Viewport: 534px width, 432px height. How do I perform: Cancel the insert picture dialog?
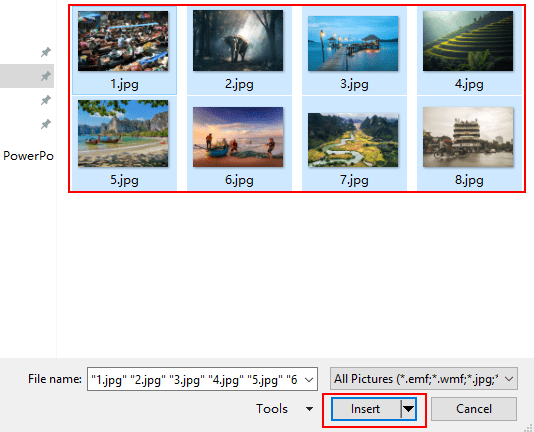click(x=474, y=409)
